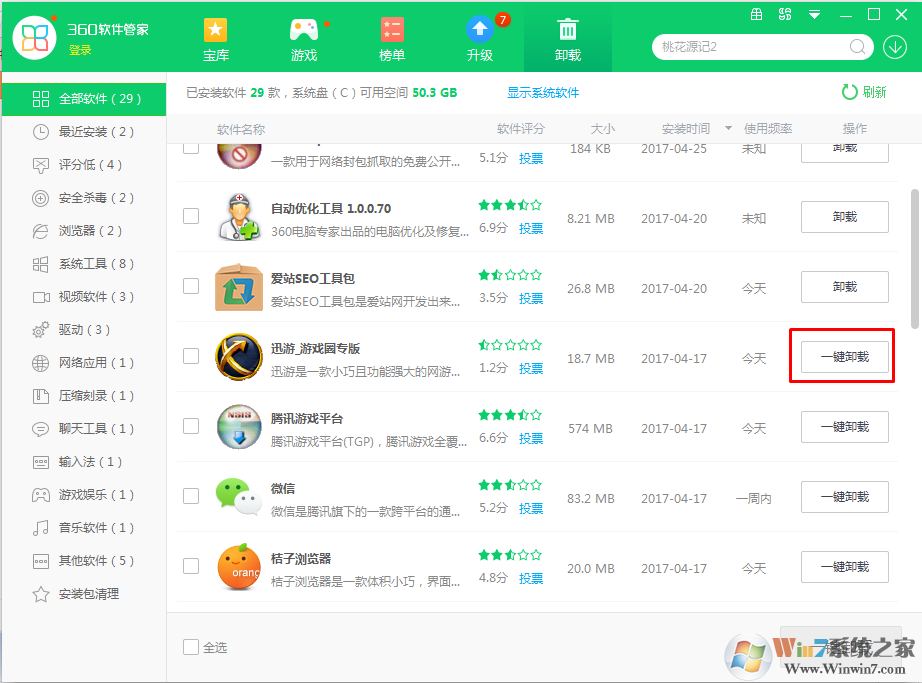Click 一键卸载 for 微信

coord(844,497)
